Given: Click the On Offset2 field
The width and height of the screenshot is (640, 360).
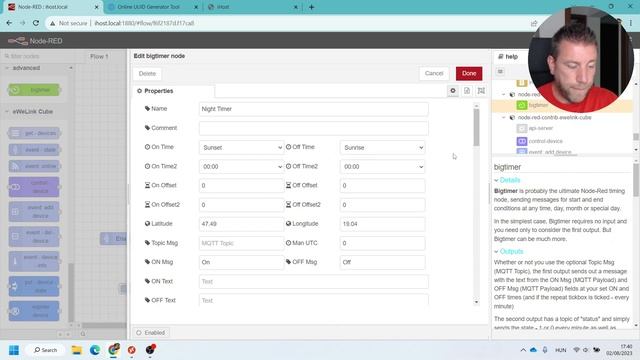Looking at the screenshot, I should pyautogui.click(x=241, y=205).
